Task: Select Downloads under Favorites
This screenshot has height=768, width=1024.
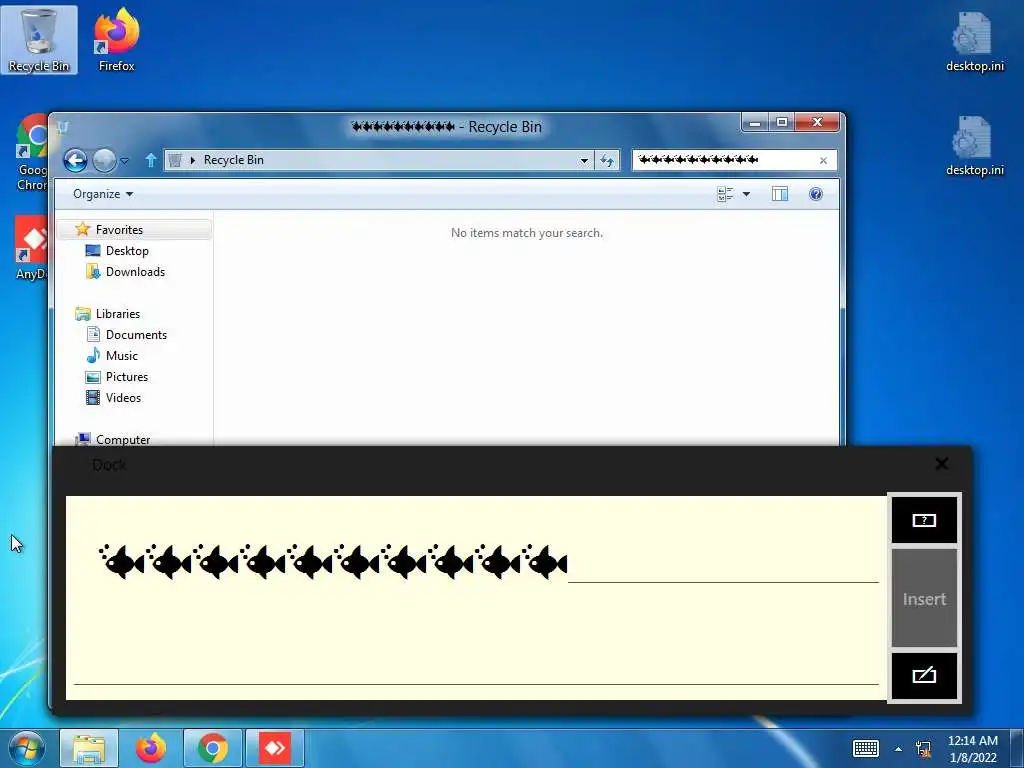Action: (135, 272)
